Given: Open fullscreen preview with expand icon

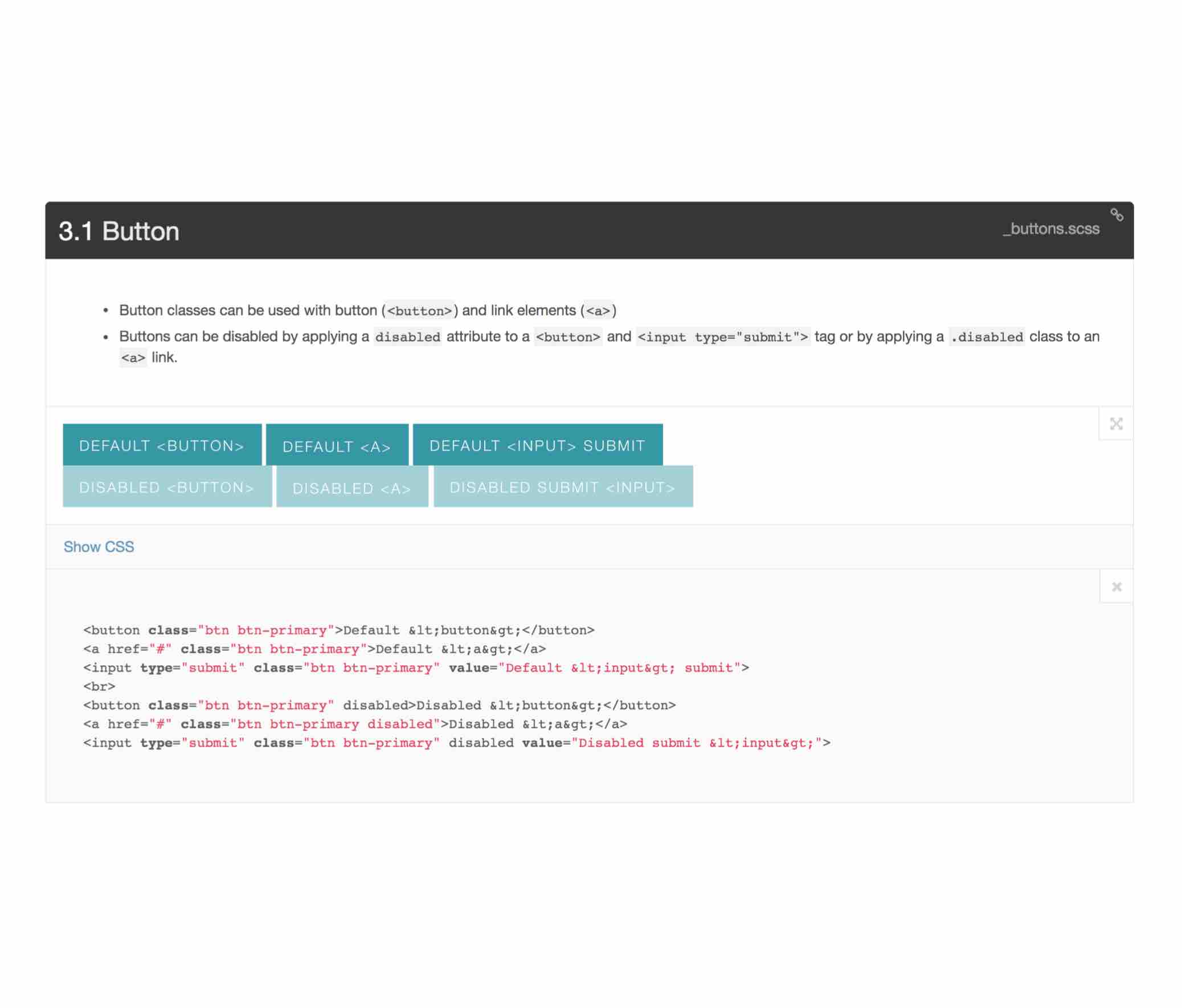Looking at the screenshot, I should click(1116, 424).
